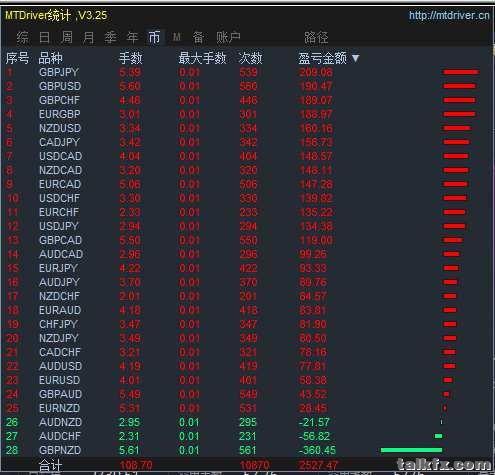Select the 综 overview tab
495x475 pixels.
[22, 37]
